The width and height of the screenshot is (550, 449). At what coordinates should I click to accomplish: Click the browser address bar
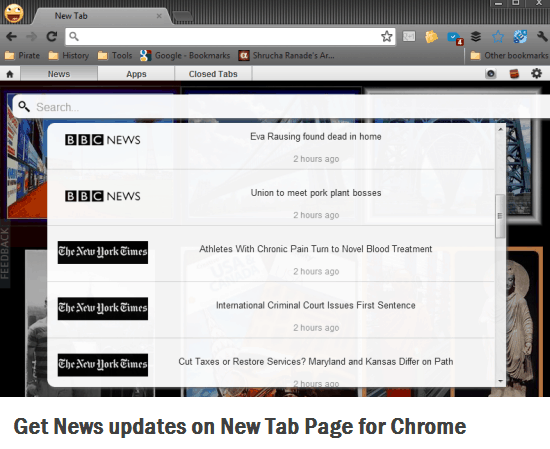[230, 36]
